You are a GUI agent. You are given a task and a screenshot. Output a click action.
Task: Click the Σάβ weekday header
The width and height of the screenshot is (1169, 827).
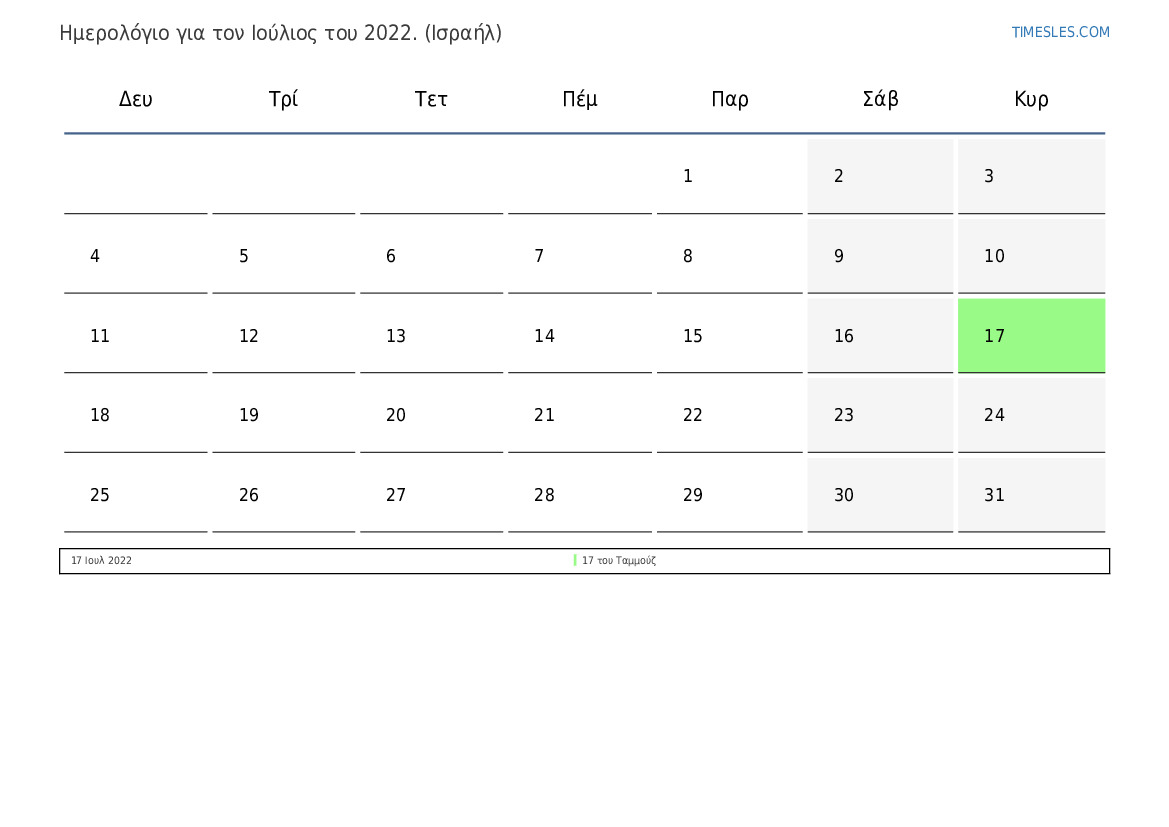[x=880, y=99]
